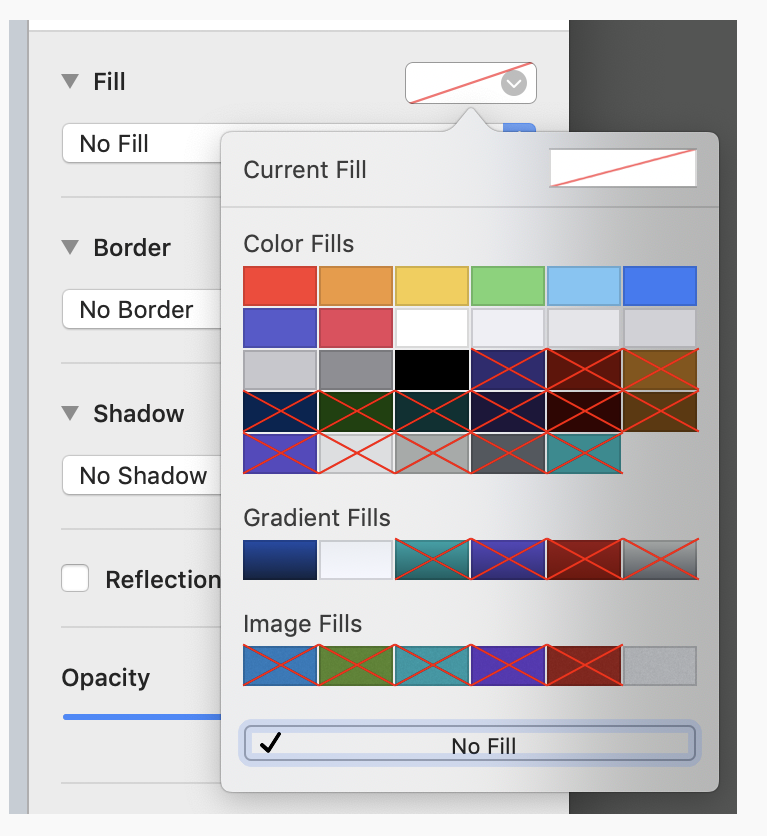
Task: Choose the white color fill swatch
Action: (432, 328)
